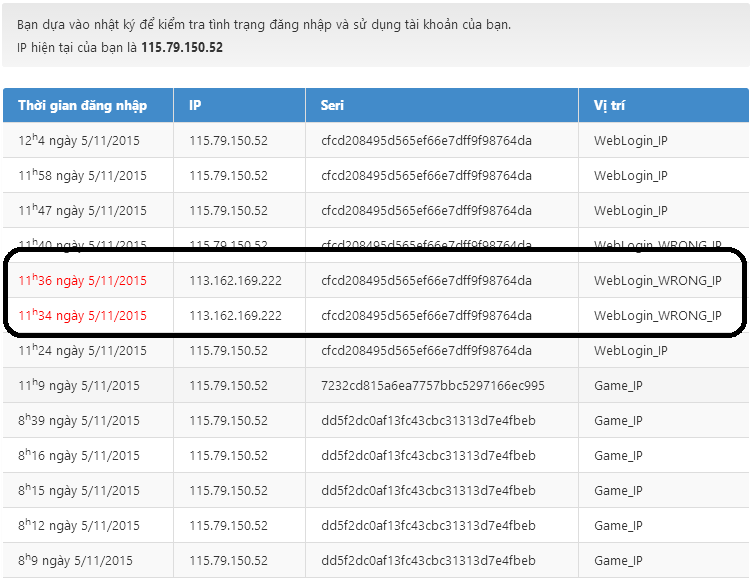750x578 pixels.
Task: Click the IP address in the 8h16 row
Action: coord(228,456)
